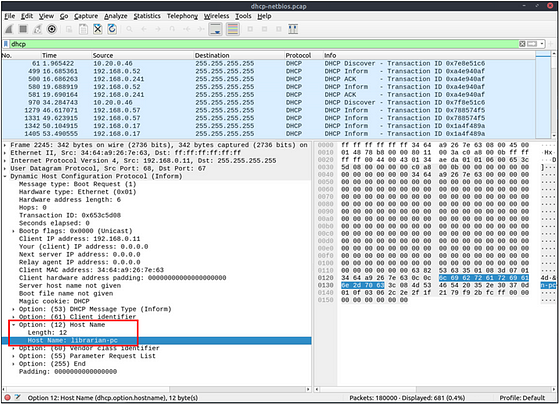Click the stop capture square icon

23,29
